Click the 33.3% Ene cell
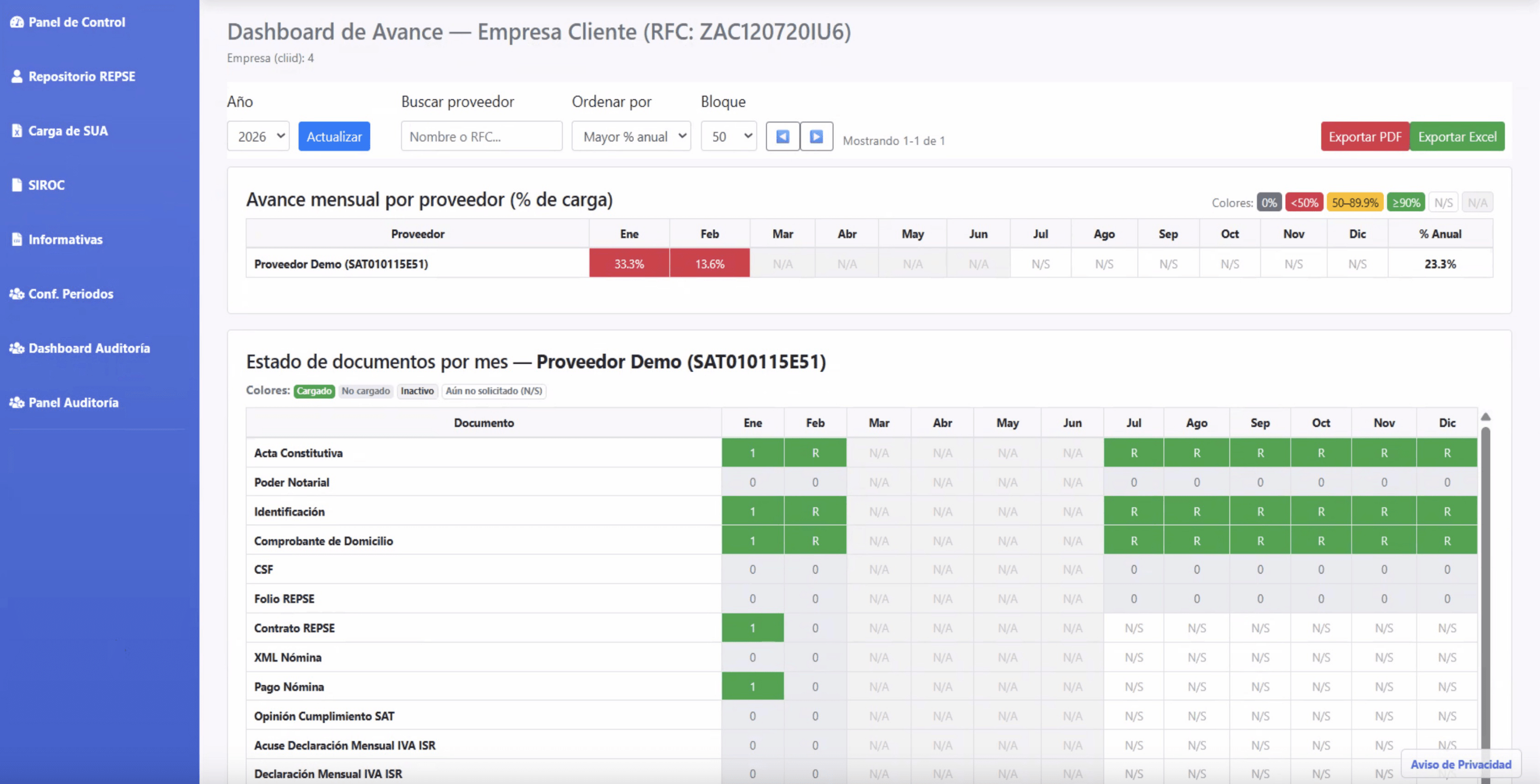The height and width of the screenshot is (784, 1540). pyautogui.click(x=630, y=264)
